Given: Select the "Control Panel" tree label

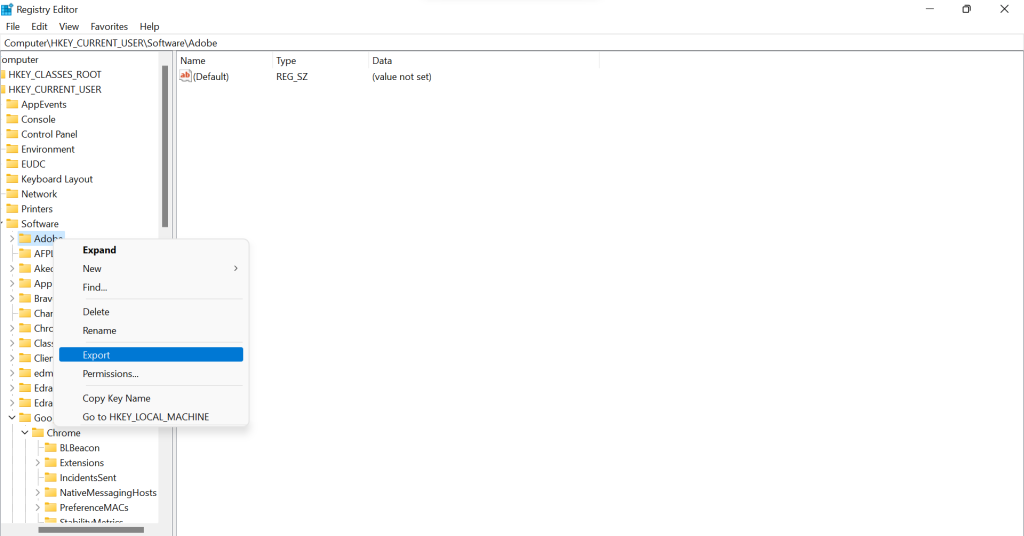Looking at the screenshot, I should [49, 134].
